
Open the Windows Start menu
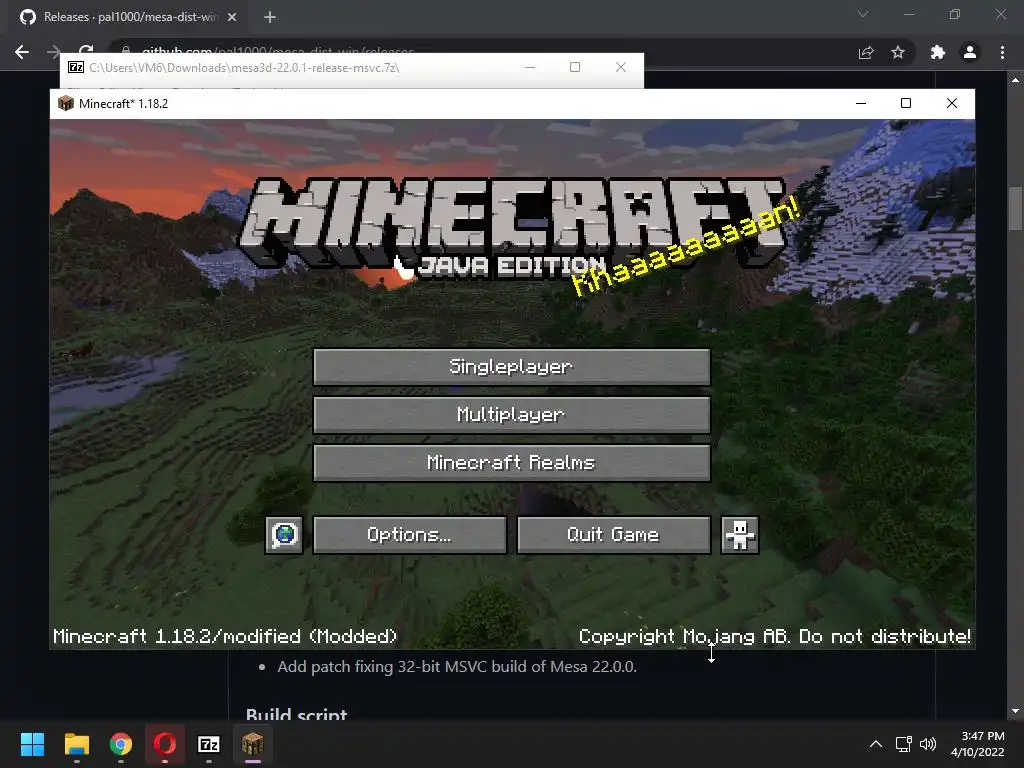[x=32, y=744]
